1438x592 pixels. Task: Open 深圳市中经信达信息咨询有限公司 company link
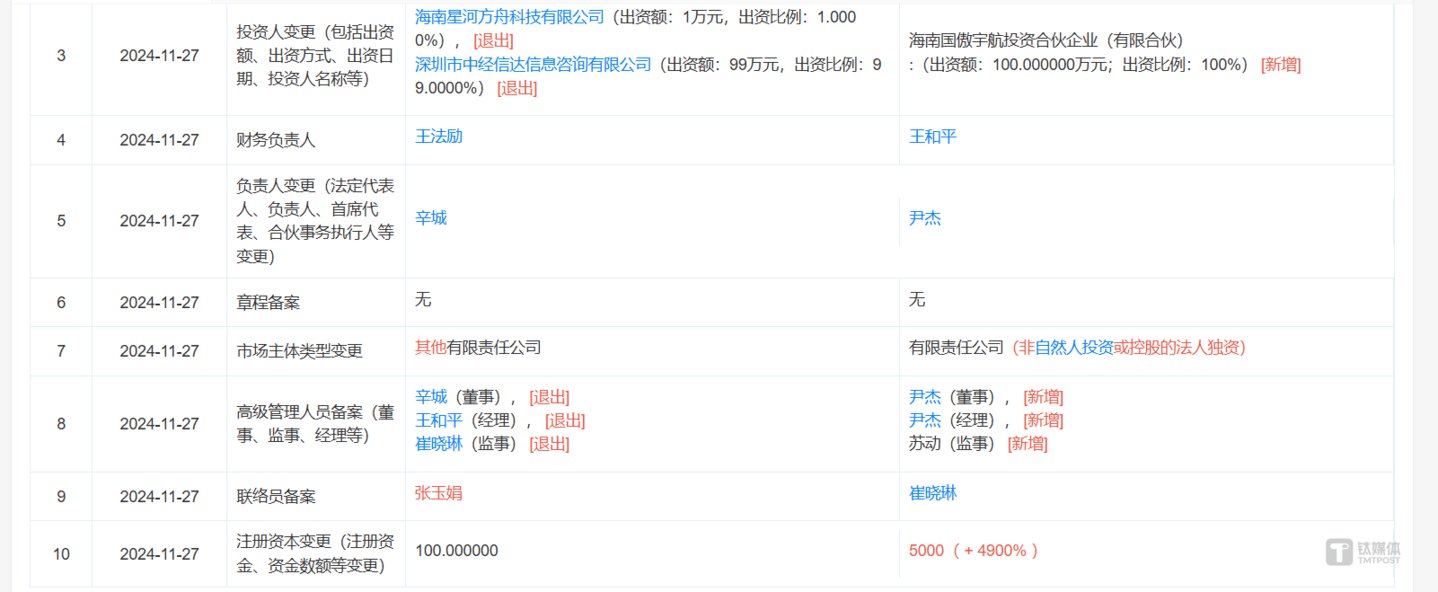(533, 64)
